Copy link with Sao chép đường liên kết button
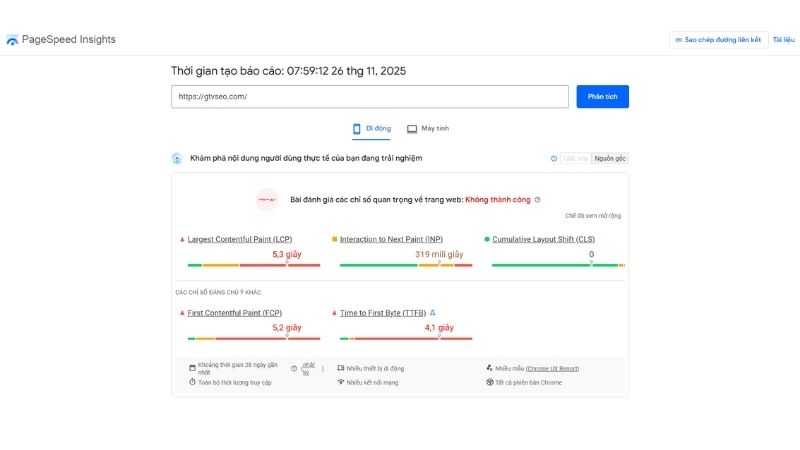The image size is (800, 450). [x=718, y=40]
